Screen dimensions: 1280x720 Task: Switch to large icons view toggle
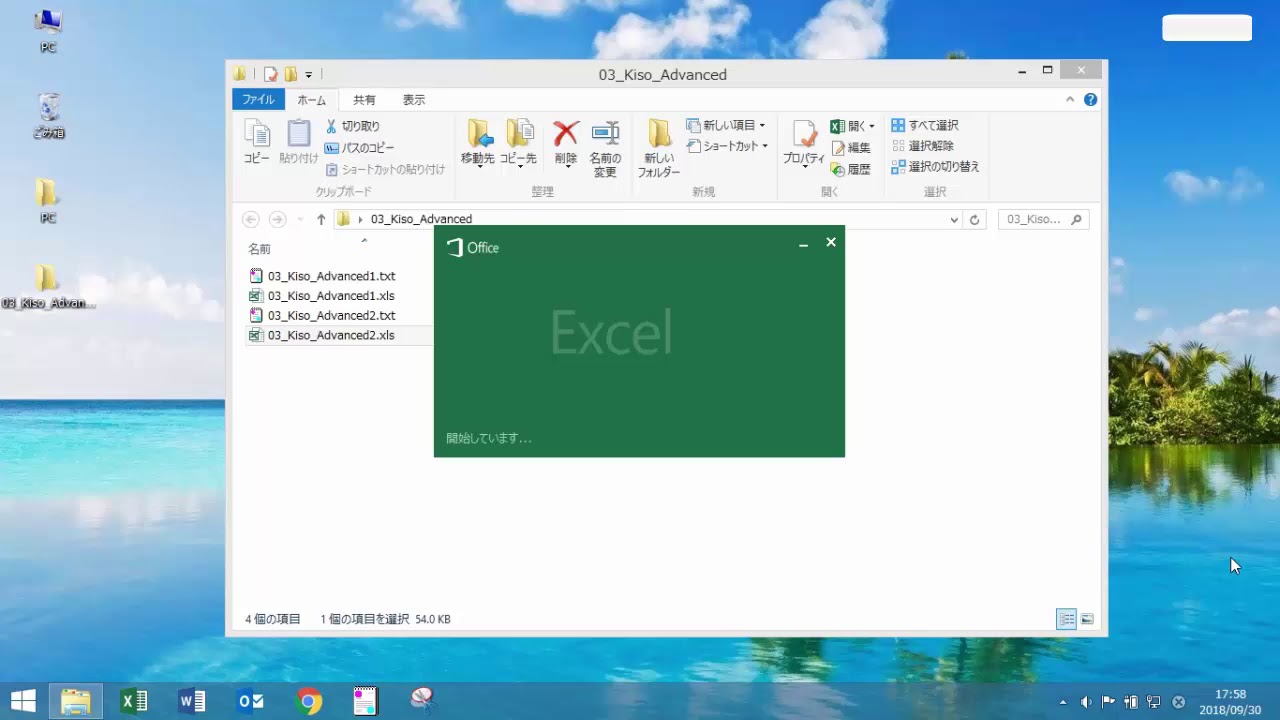pos(1087,620)
